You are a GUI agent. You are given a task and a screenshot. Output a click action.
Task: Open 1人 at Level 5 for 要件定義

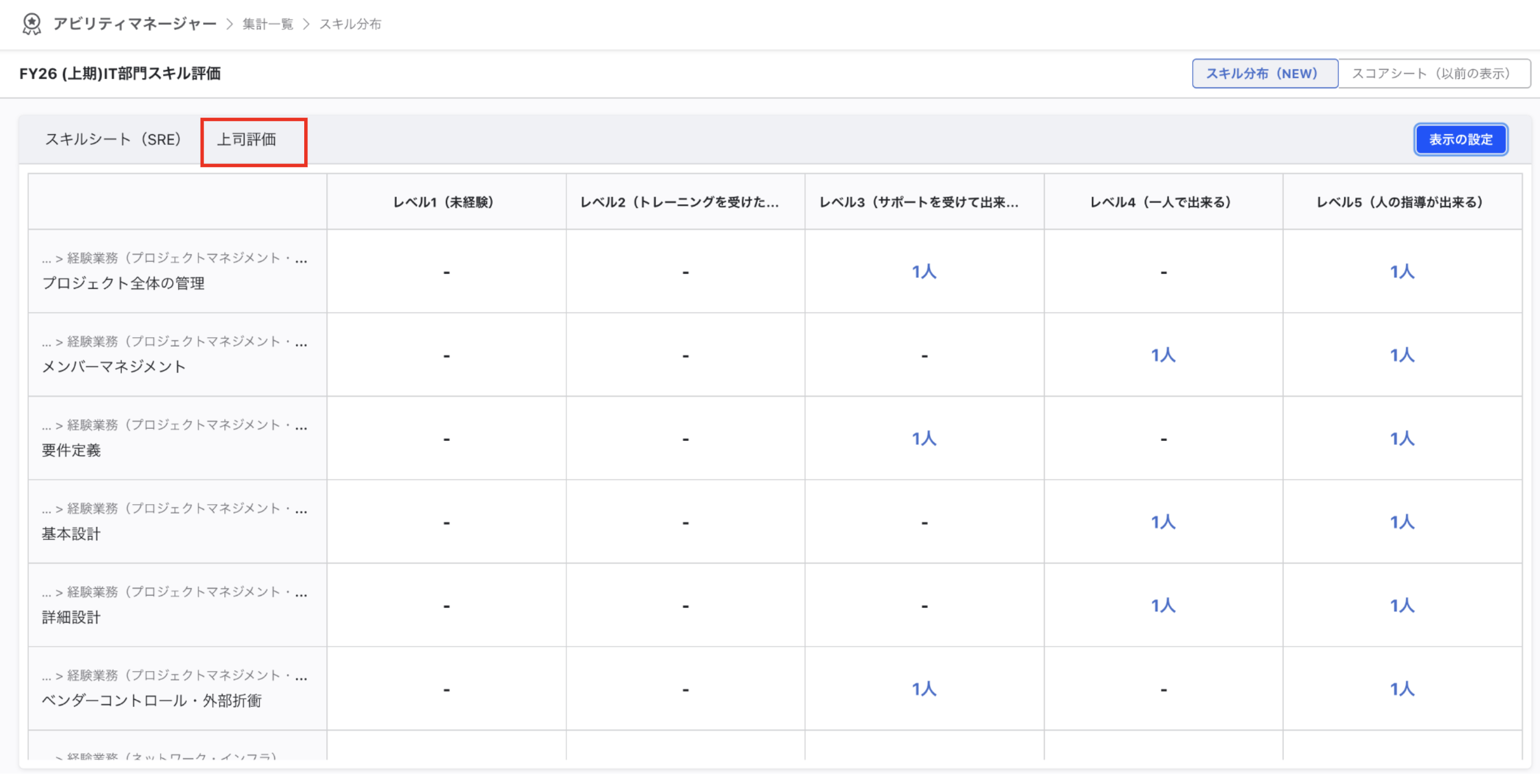(1403, 439)
